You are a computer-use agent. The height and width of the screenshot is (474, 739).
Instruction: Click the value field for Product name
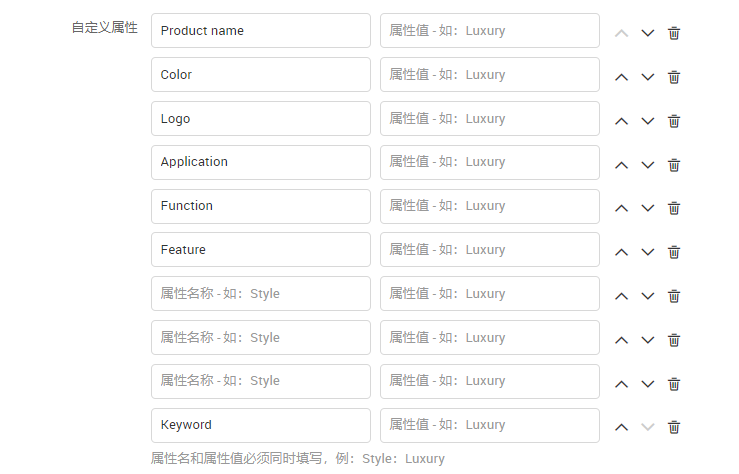490,31
